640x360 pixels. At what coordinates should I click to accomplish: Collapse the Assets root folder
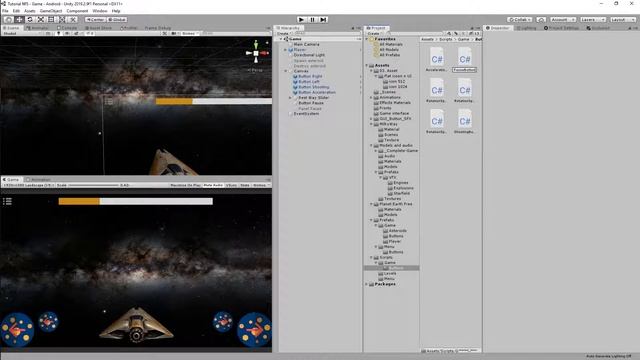(x=367, y=65)
